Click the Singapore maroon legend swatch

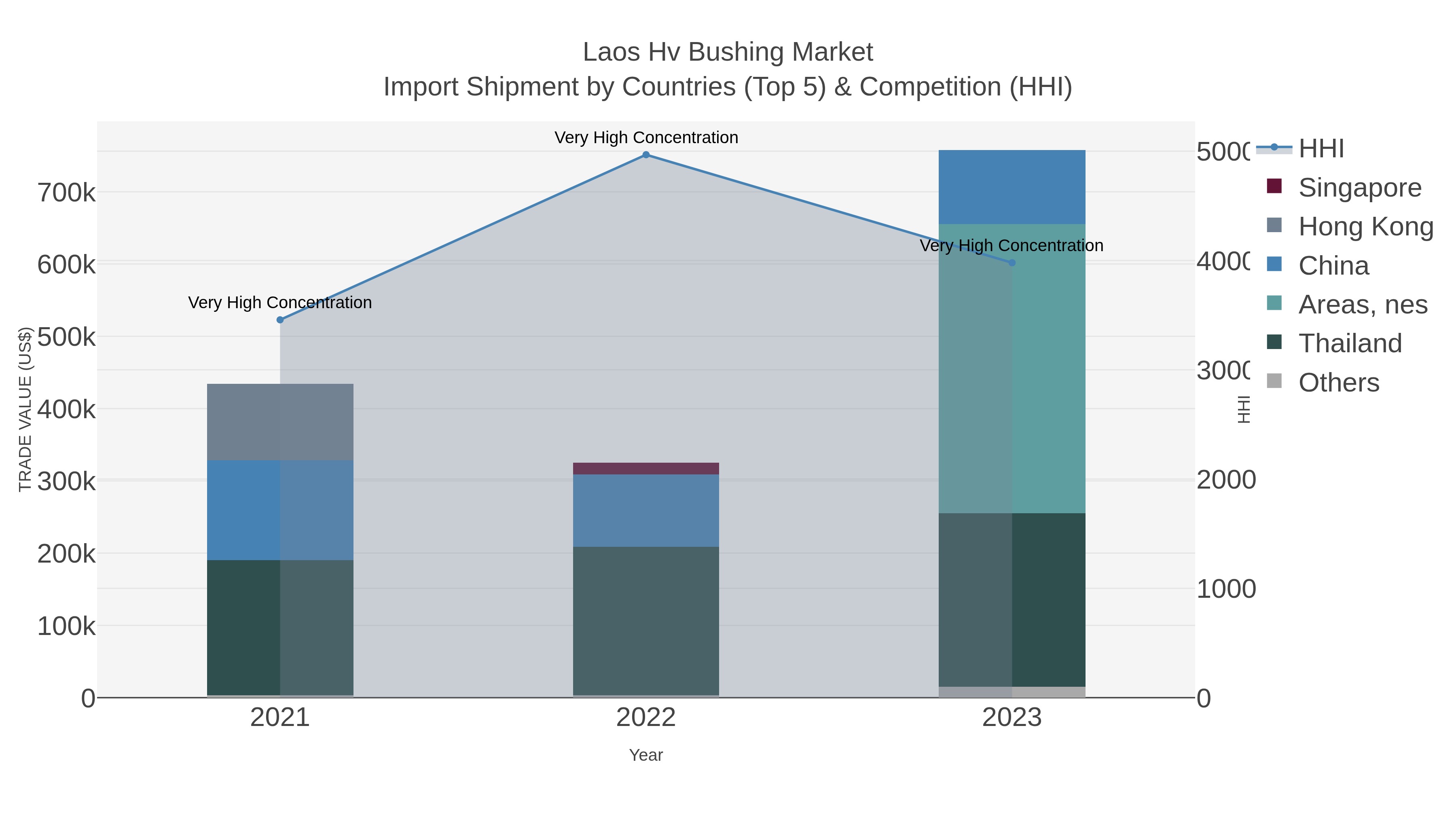coord(1274,186)
